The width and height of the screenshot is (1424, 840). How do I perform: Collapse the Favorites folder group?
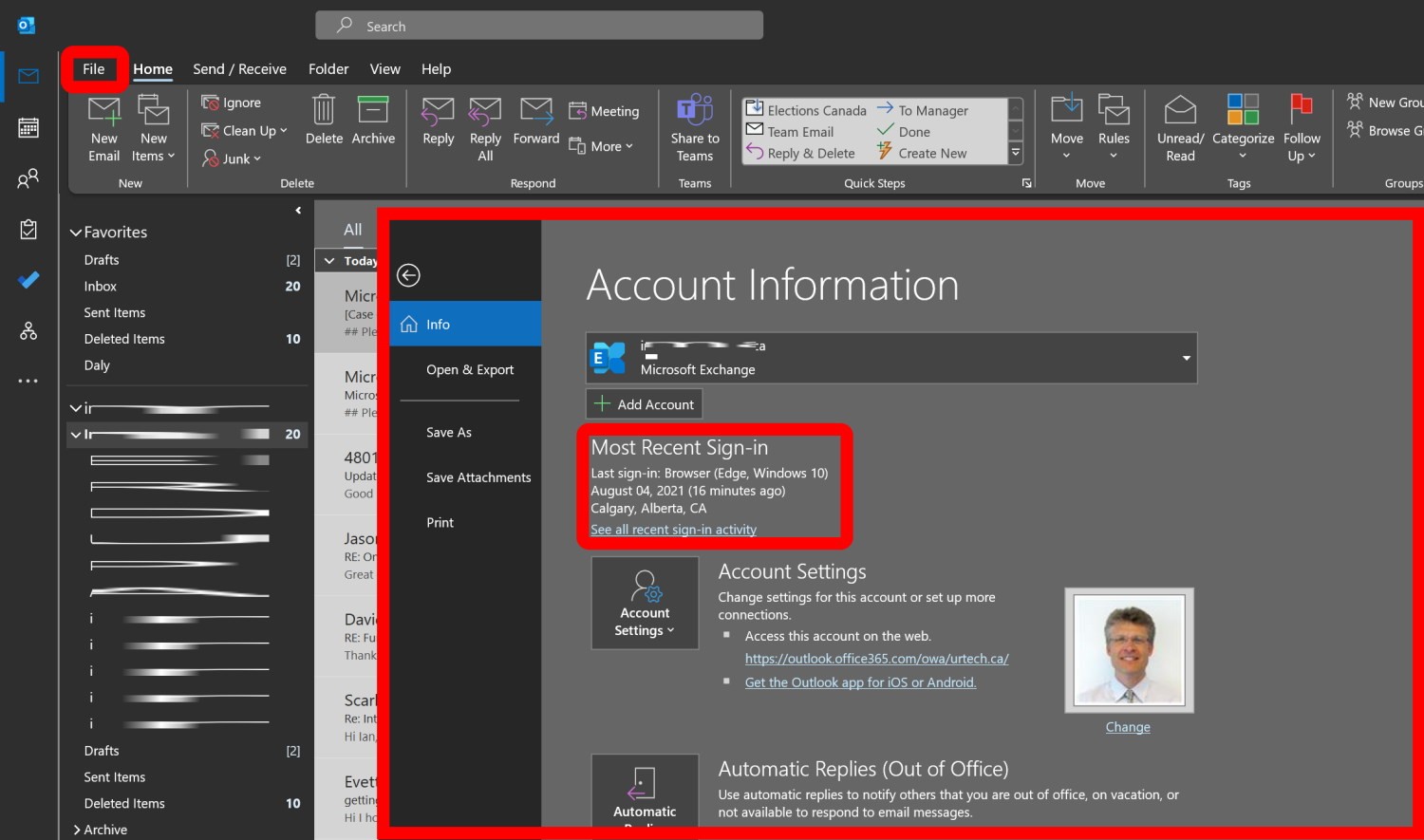pos(76,233)
